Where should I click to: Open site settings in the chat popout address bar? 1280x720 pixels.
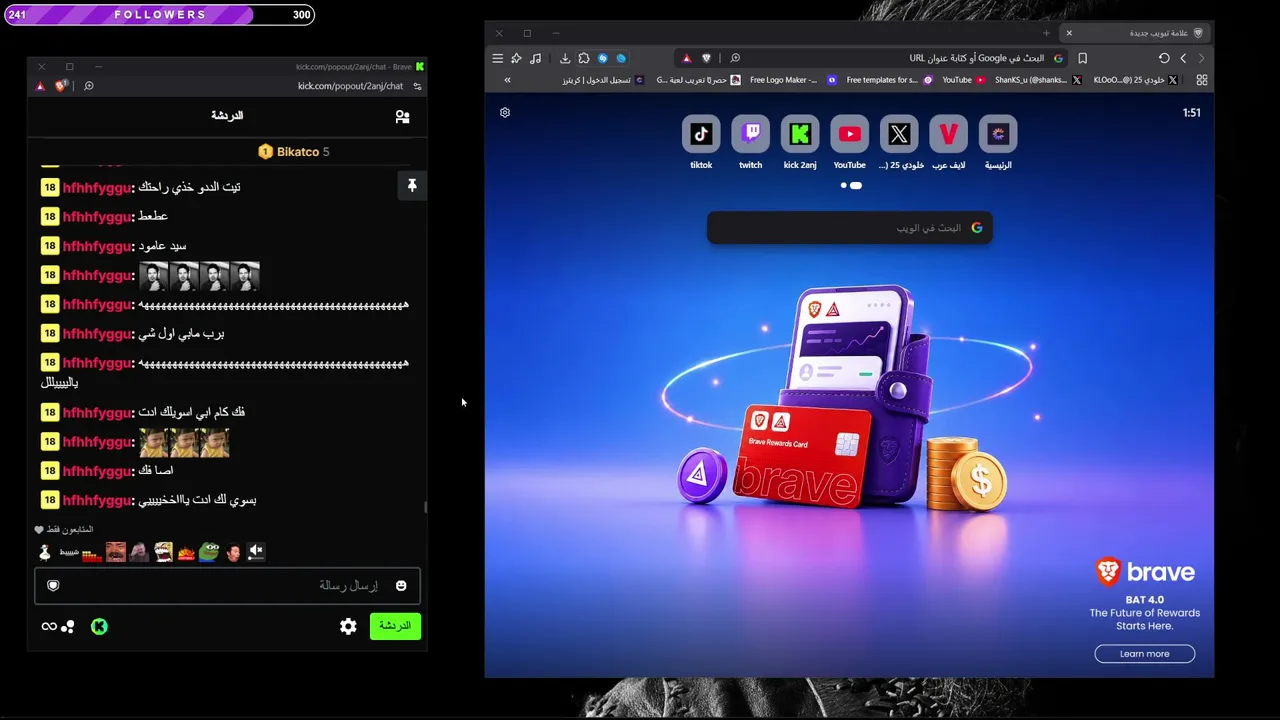tap(417, 86)
